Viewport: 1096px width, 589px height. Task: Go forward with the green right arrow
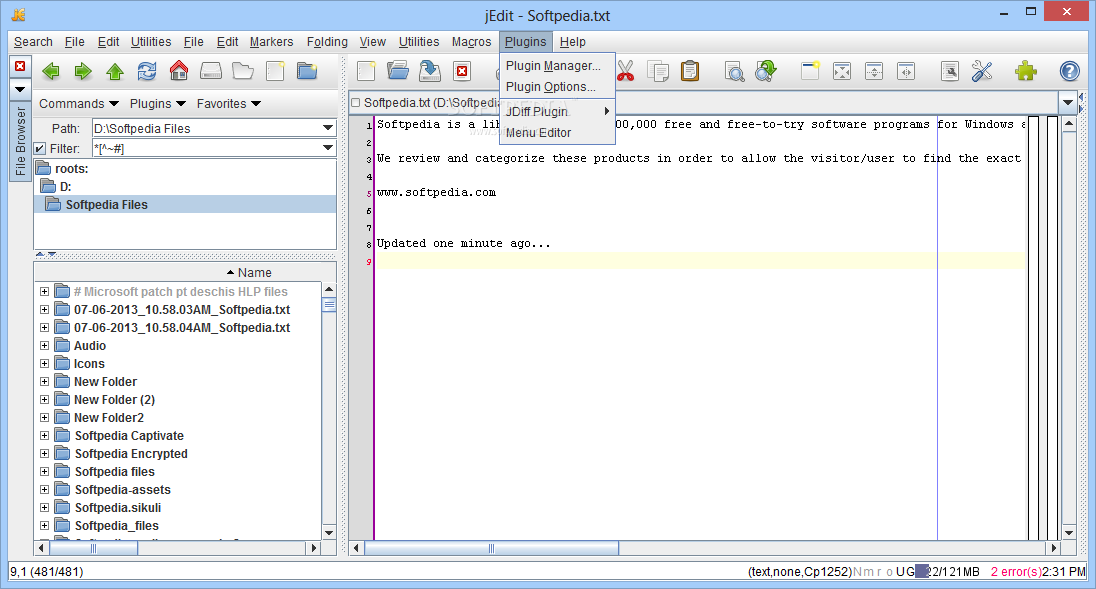(83, 71)
